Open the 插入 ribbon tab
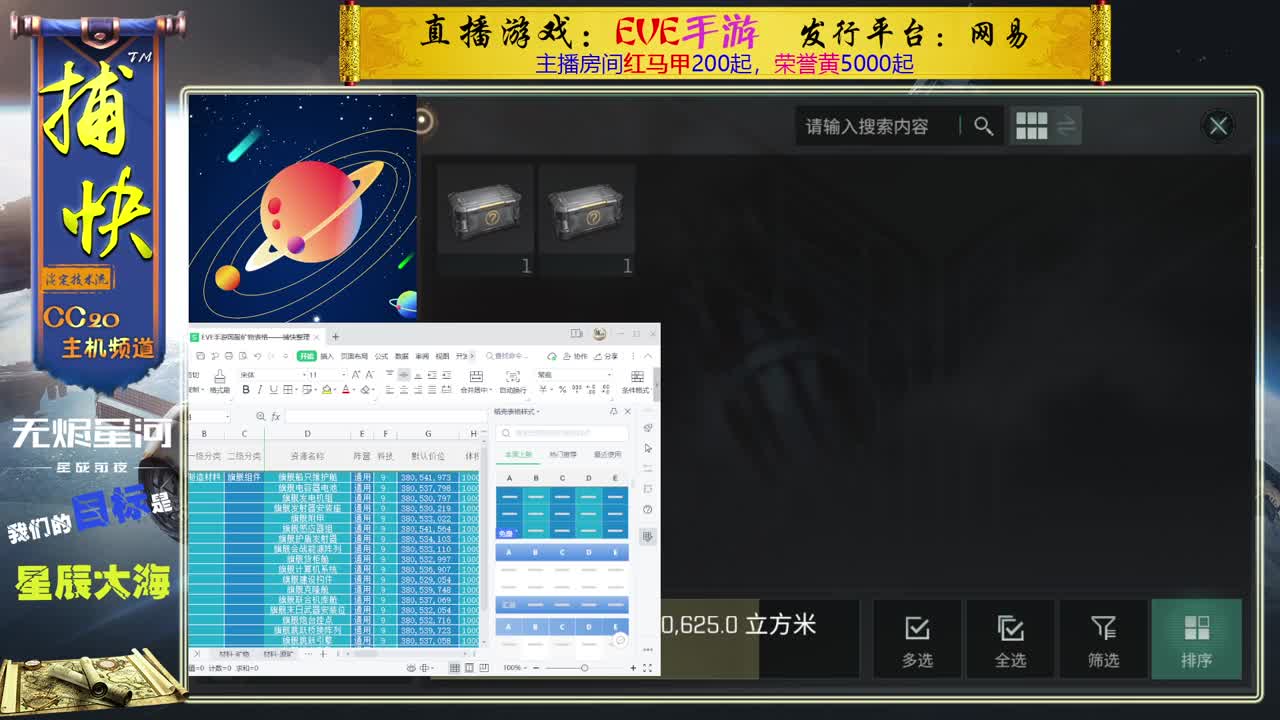 [327, 356]
